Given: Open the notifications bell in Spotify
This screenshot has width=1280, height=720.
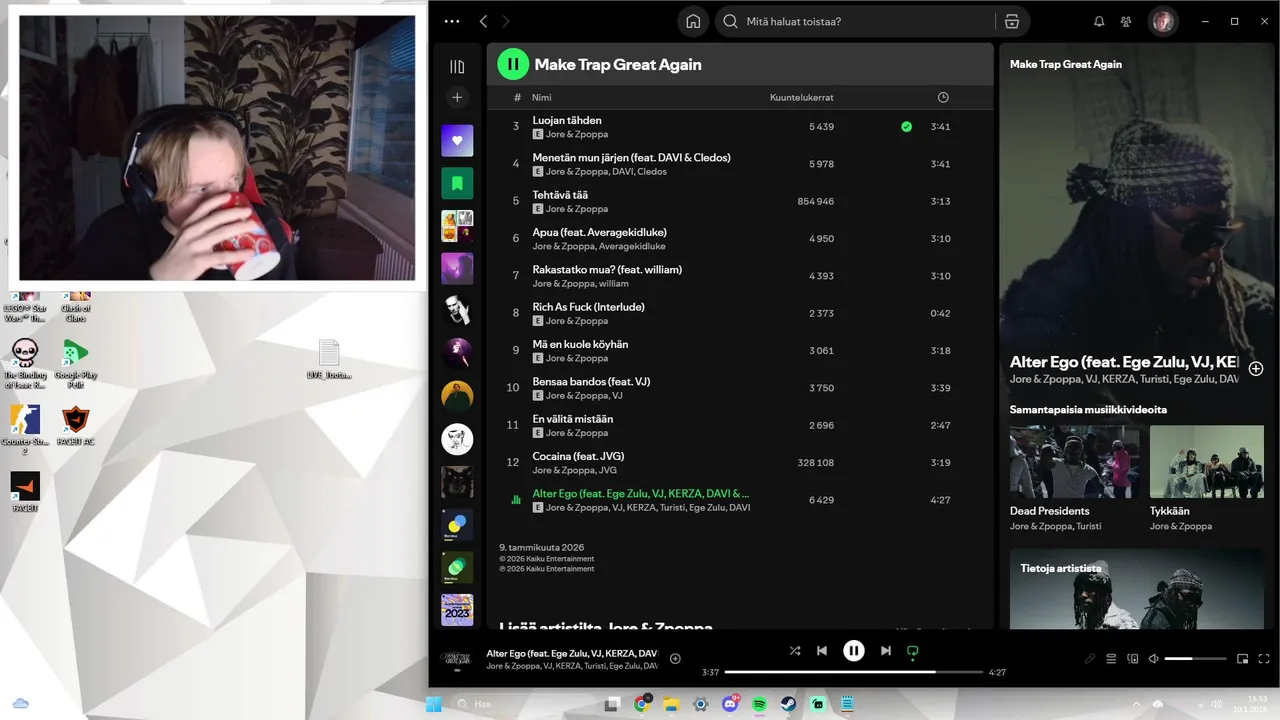Looking at the screenshot, I should click(x=1099, y=21).
